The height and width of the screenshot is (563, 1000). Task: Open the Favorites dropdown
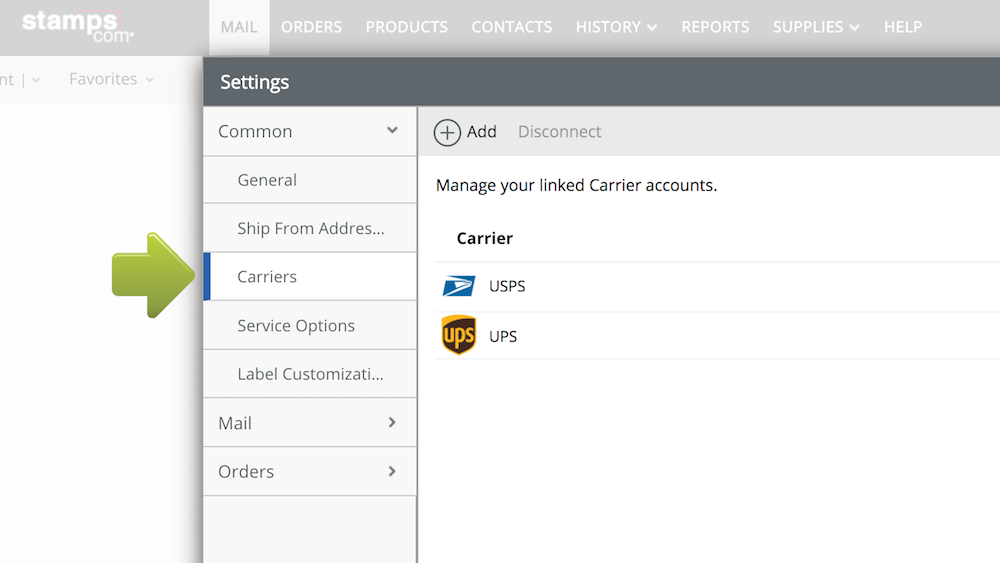pyautogui.click(x=111, y=79)
